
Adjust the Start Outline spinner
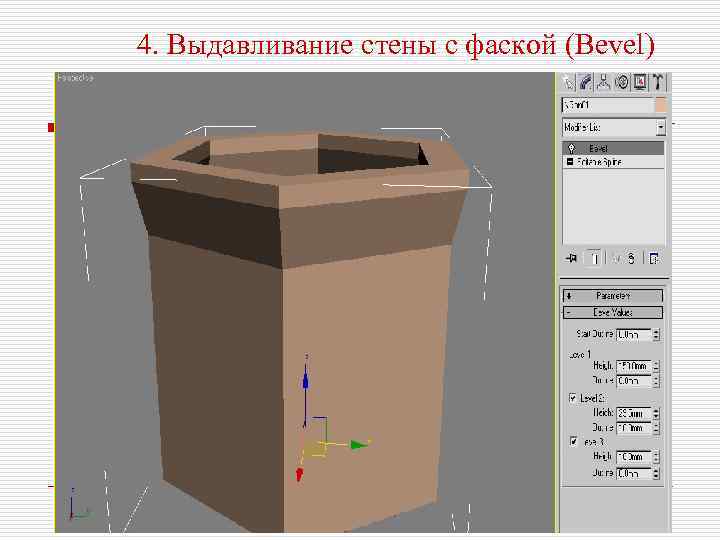(656, 335)
